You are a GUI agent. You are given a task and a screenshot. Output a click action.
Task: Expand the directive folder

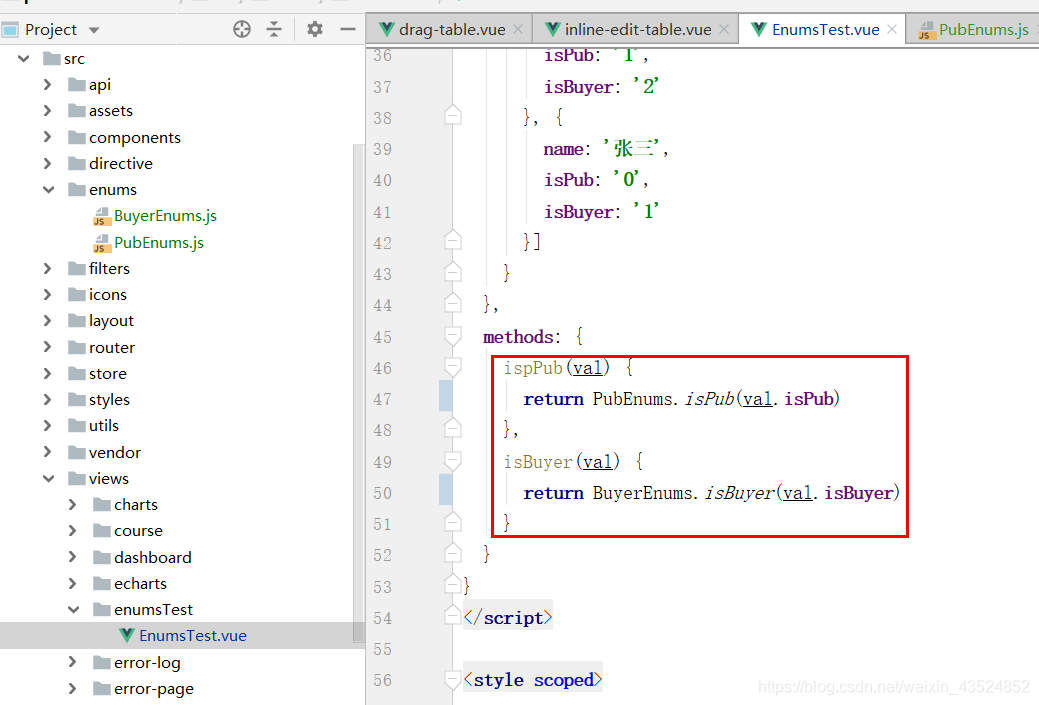tap(47, 164)
